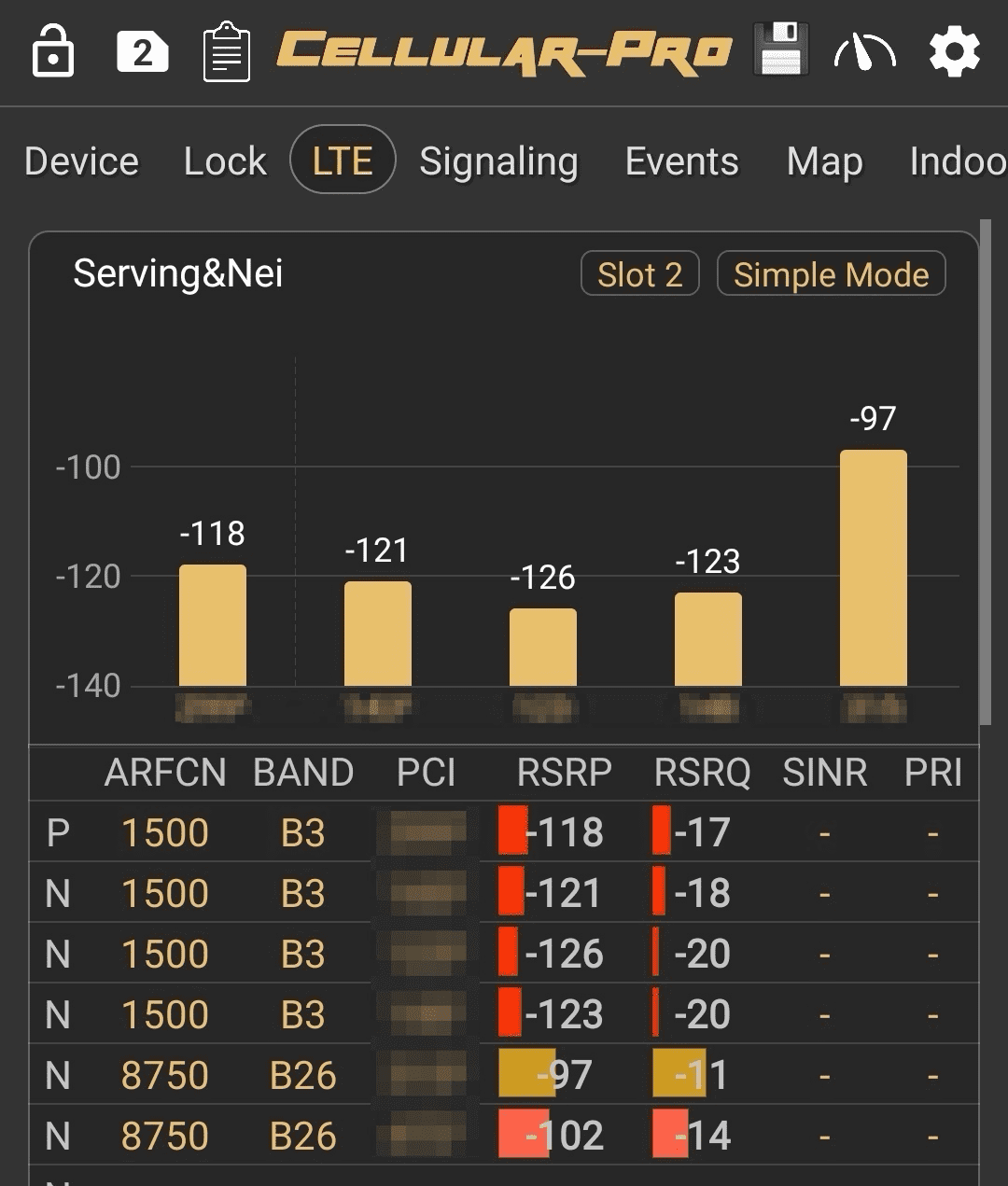Tap the chart bar labeled -118
Viewport: 1008px width, 1186px height.
tap(213, 625)
